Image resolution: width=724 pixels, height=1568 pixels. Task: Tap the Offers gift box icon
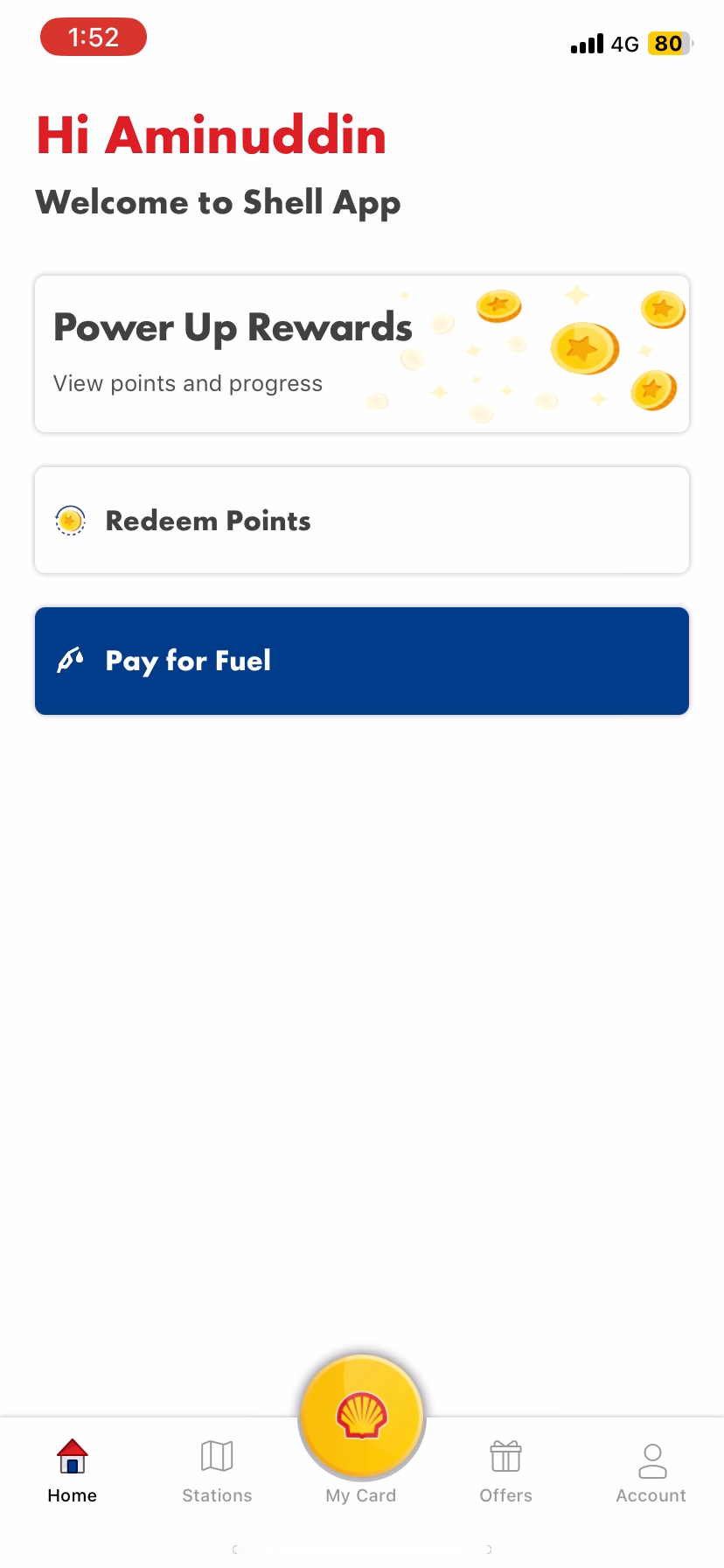coord(505,1456)
